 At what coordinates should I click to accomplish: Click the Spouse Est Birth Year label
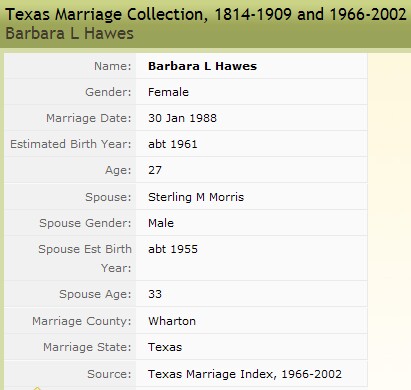coord(85,258)
